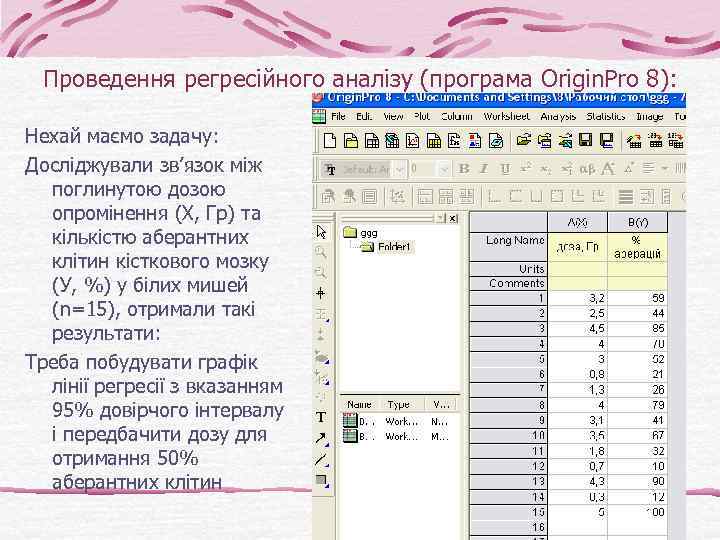
Task: Click the Import Single ASCII icon
Action: pos(655,141)
